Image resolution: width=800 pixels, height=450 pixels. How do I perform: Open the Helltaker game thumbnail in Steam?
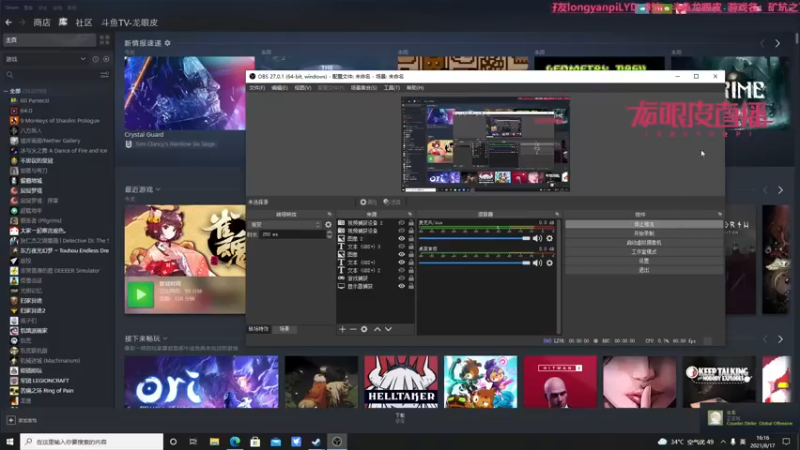(401, 382)
